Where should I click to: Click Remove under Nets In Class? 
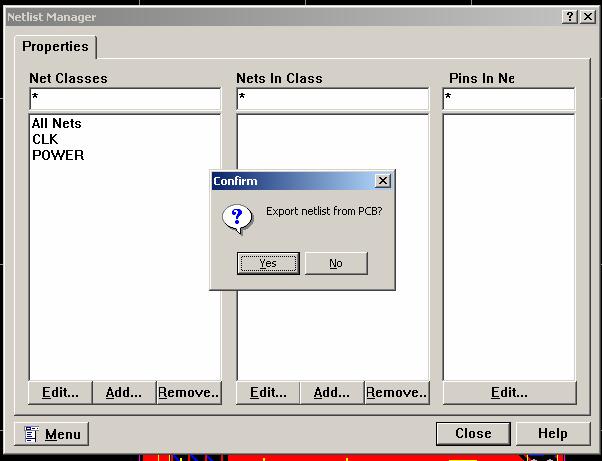[x=397, y=393]
